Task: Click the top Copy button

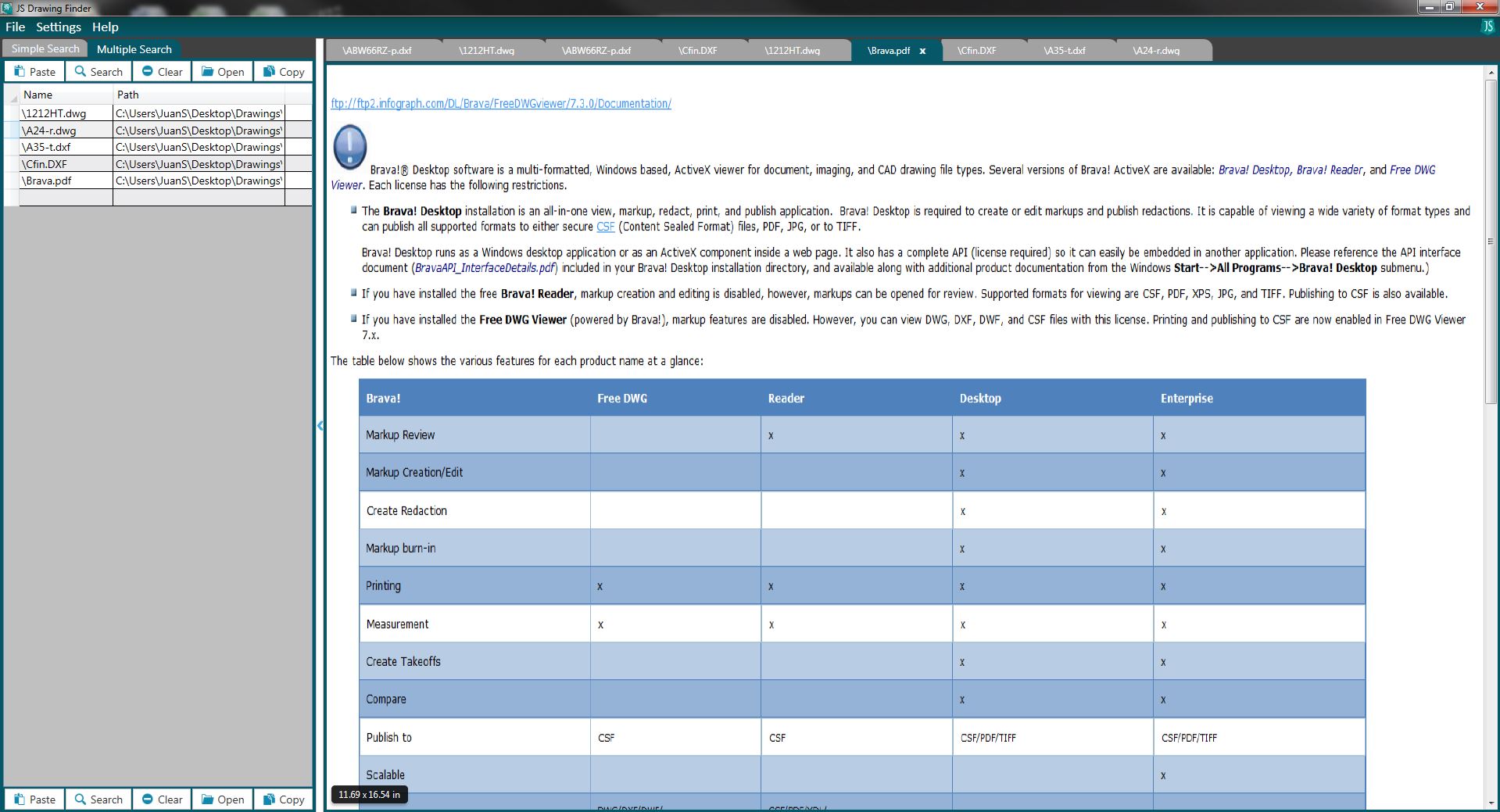Action: (x=284, y=72)
